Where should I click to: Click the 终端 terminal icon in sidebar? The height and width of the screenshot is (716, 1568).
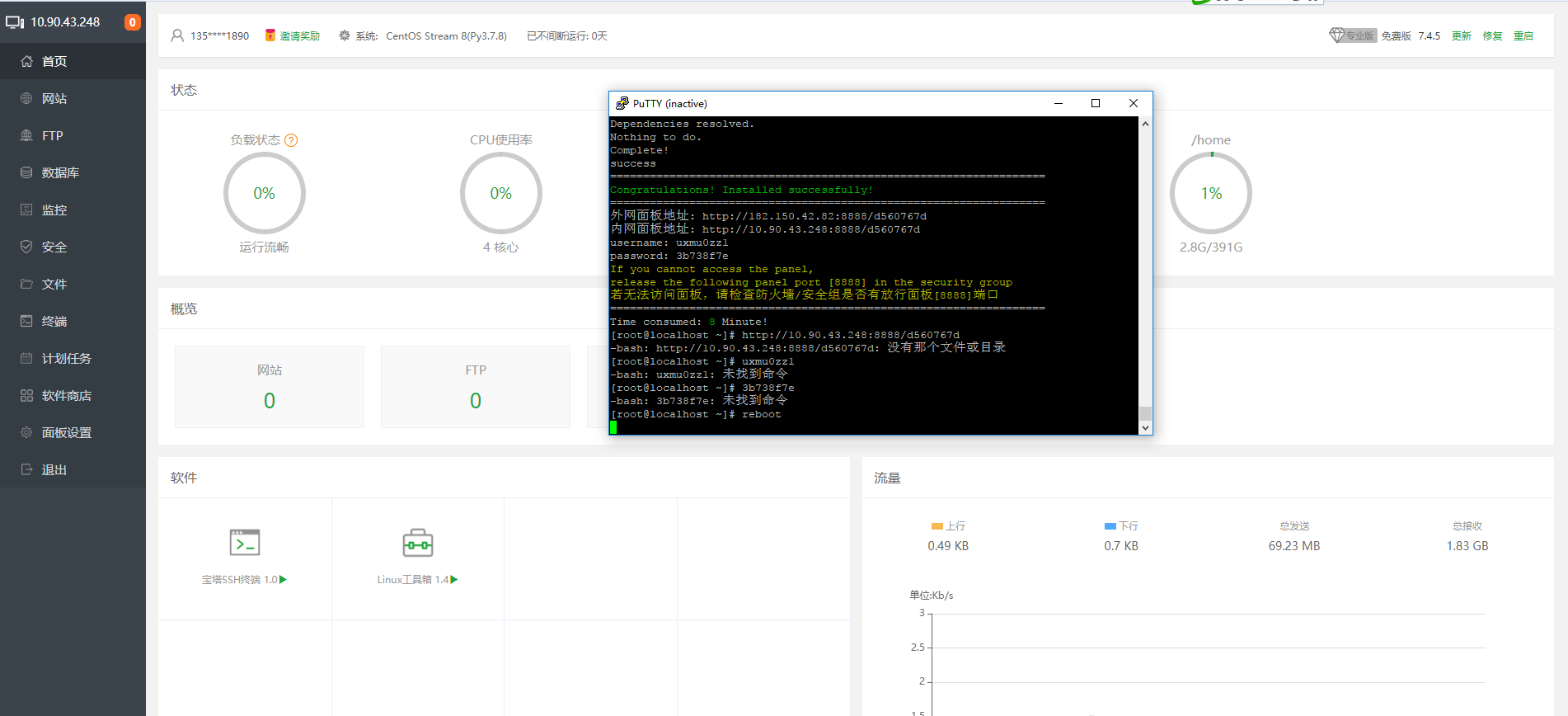click(x=26, y=321)
